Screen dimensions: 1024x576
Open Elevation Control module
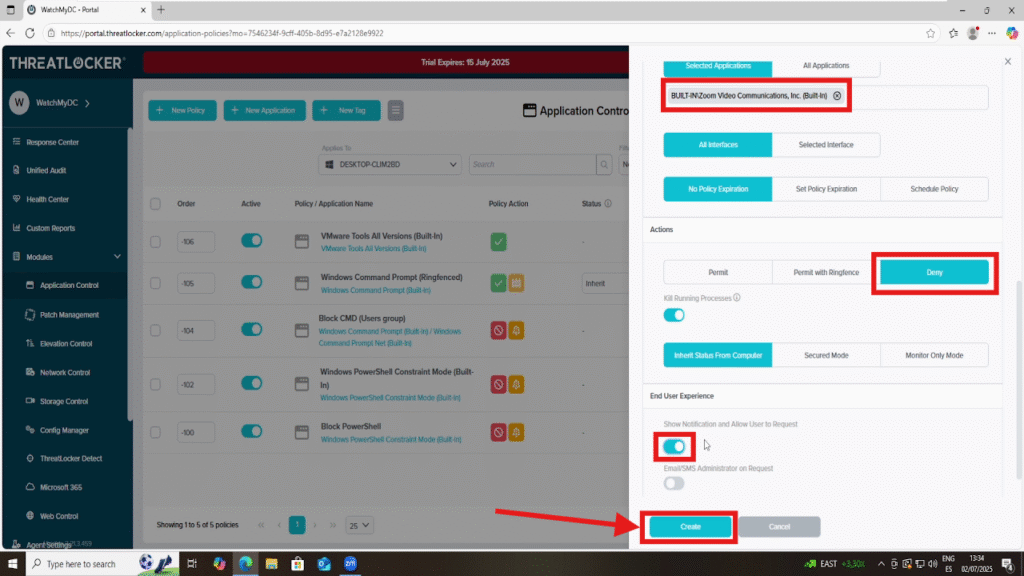[66, 344]
